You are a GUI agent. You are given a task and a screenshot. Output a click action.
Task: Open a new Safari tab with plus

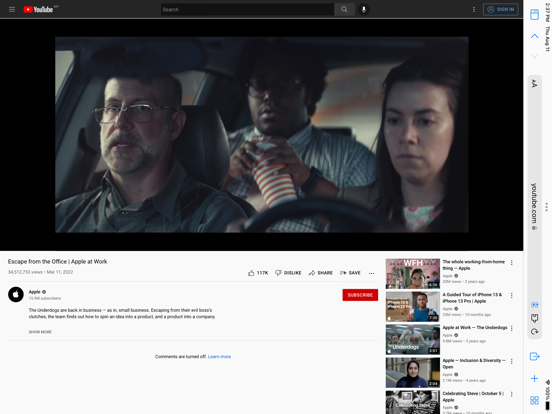click(534, 378)
